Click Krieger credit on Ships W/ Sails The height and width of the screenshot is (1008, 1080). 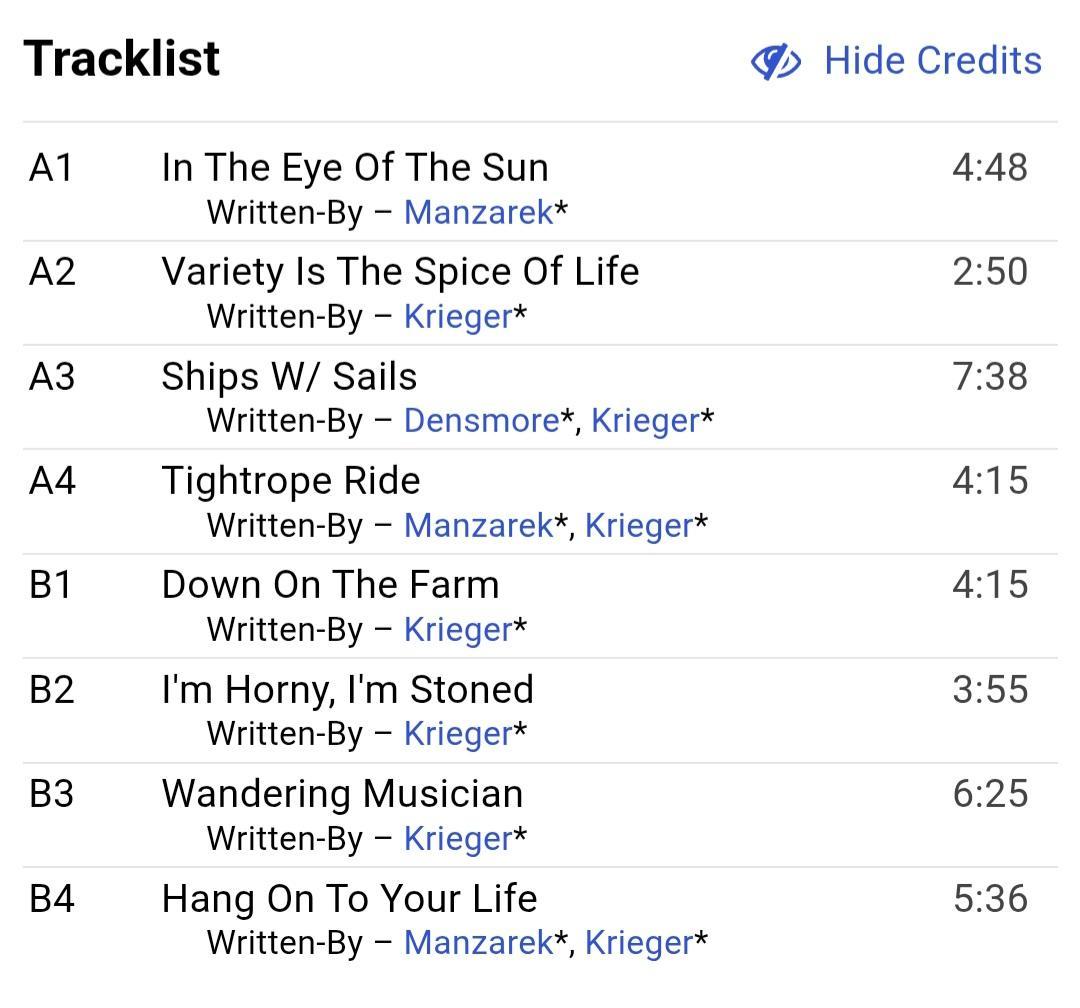pos(644,421)
